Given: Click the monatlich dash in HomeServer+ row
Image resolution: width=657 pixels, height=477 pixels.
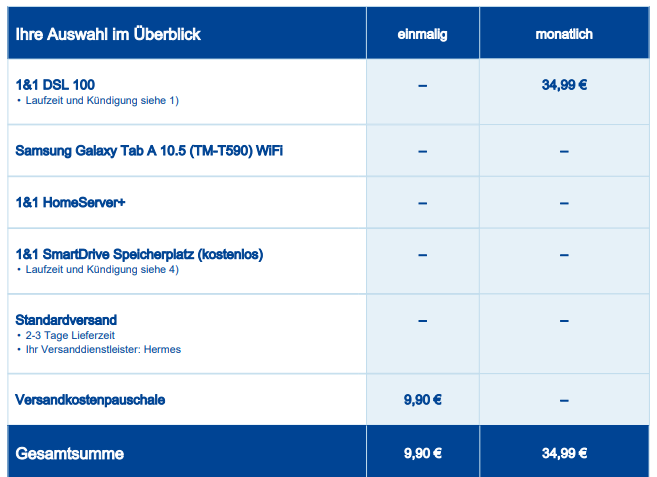Looking at the screenshot, I should 564,203.
